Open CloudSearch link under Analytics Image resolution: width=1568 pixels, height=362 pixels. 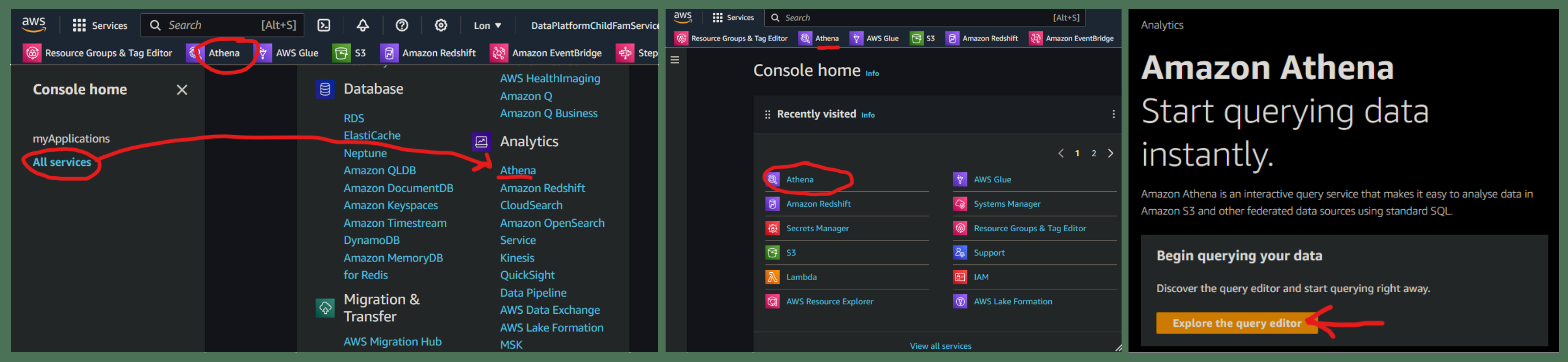531,206
